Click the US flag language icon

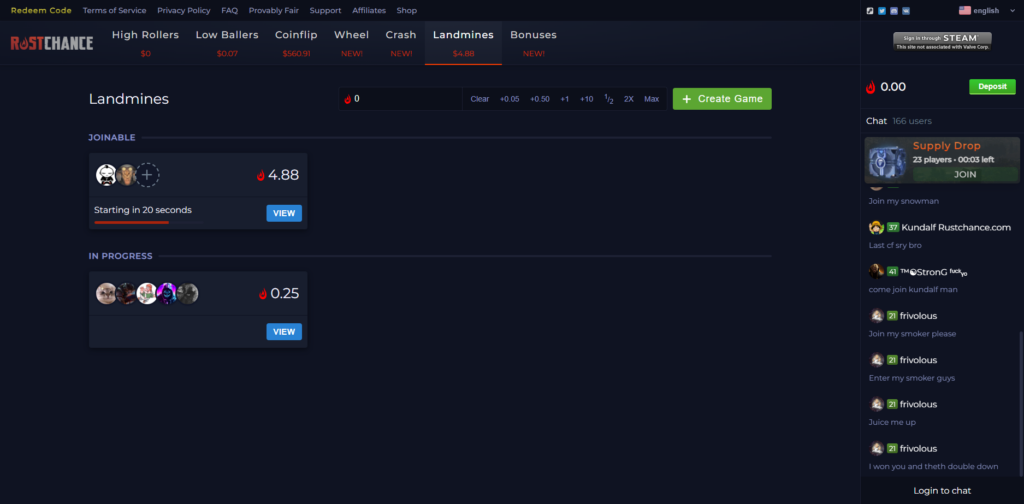(965, 10)
